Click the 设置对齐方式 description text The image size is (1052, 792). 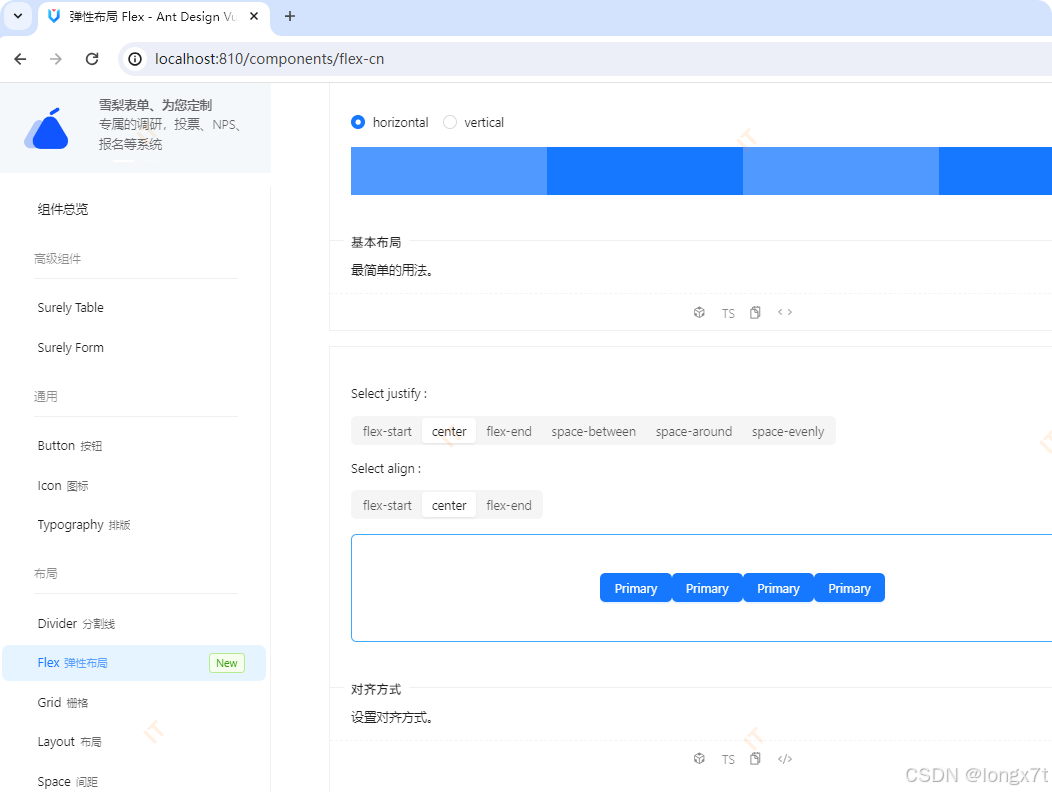392,717
